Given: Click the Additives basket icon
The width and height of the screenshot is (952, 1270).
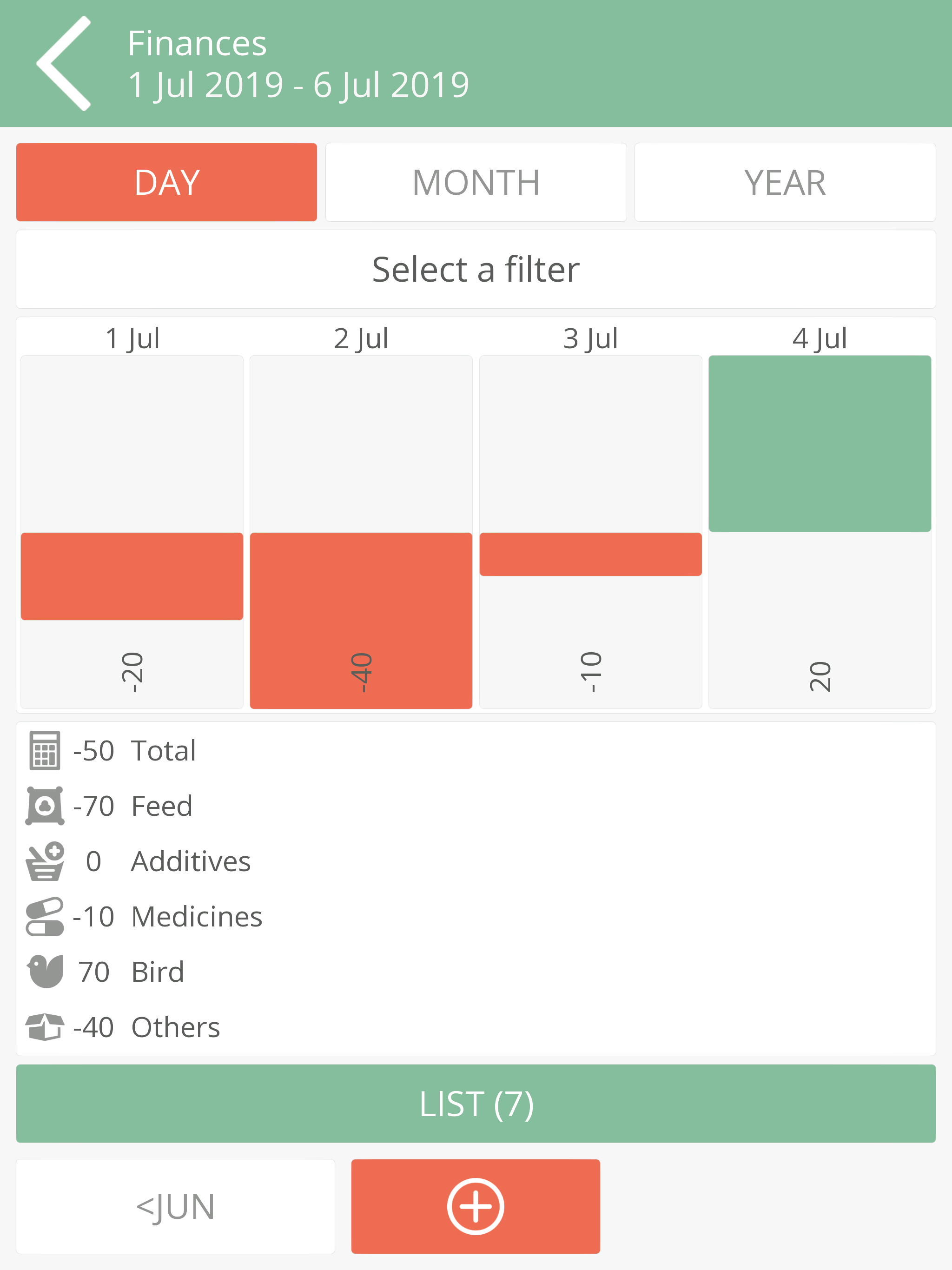Looking at the screenshot, I should [x=45, y=861].
